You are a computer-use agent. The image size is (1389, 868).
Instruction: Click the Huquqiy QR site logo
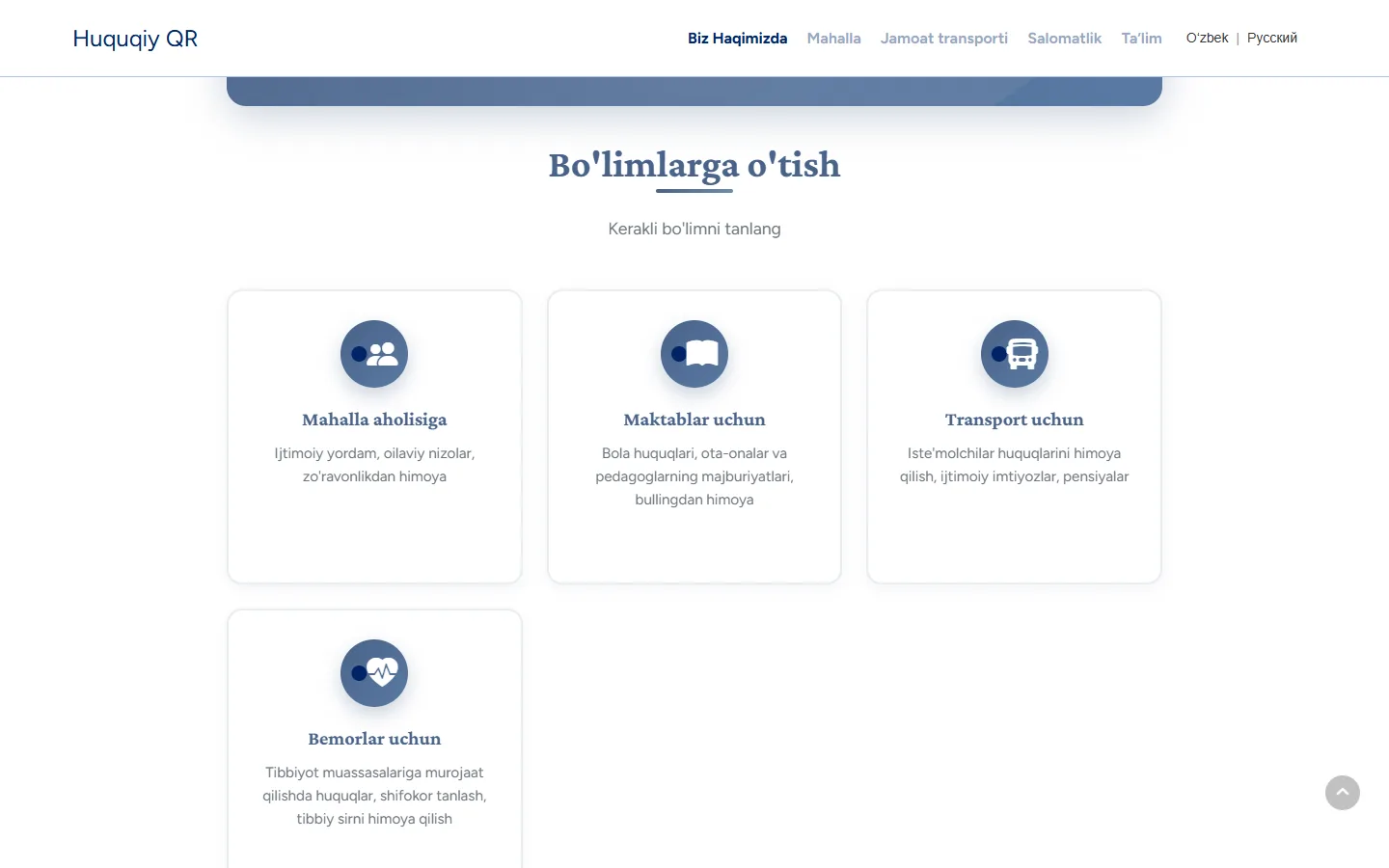(135, 39)
